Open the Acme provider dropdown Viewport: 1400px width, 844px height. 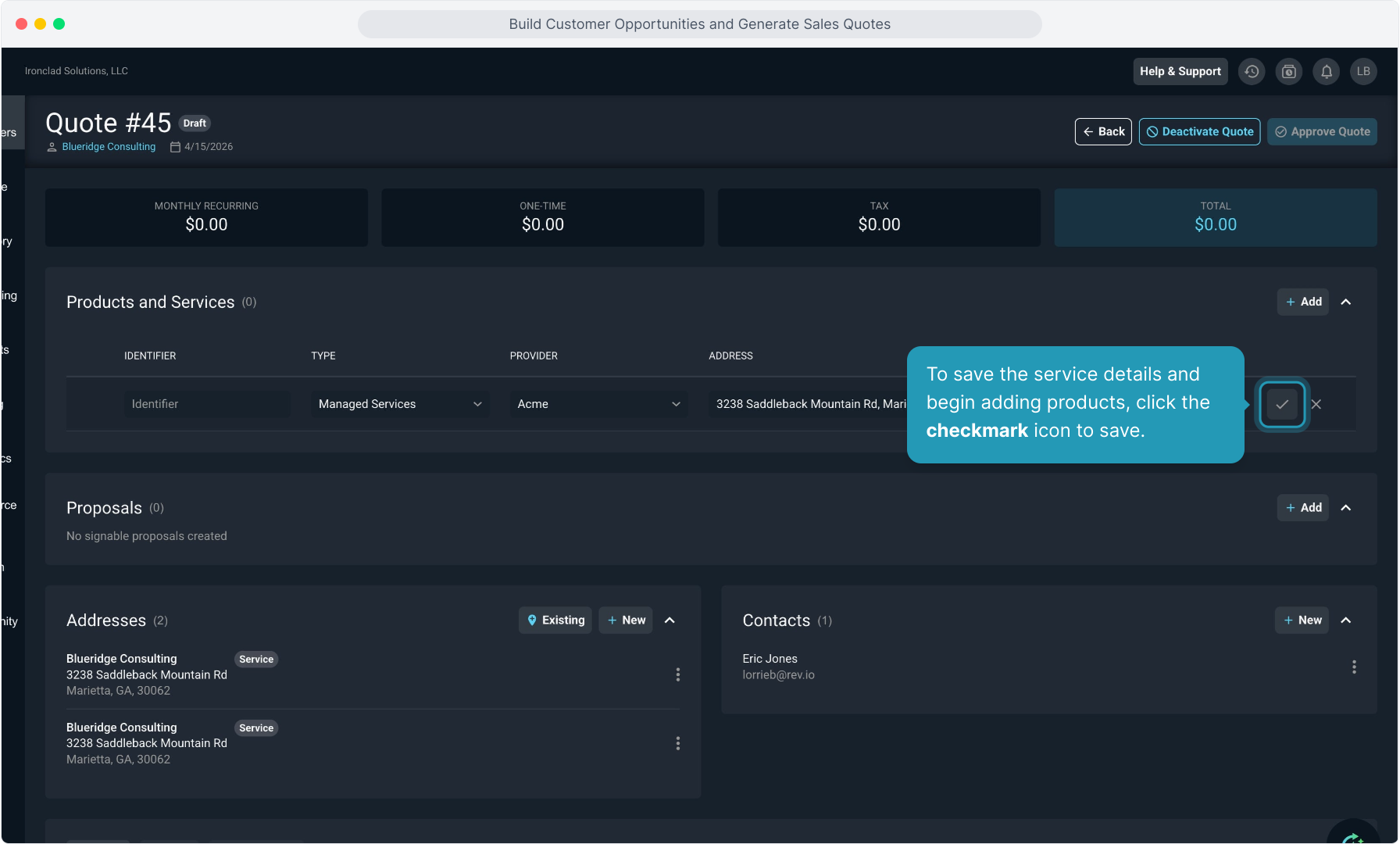(x=598, y=404)
